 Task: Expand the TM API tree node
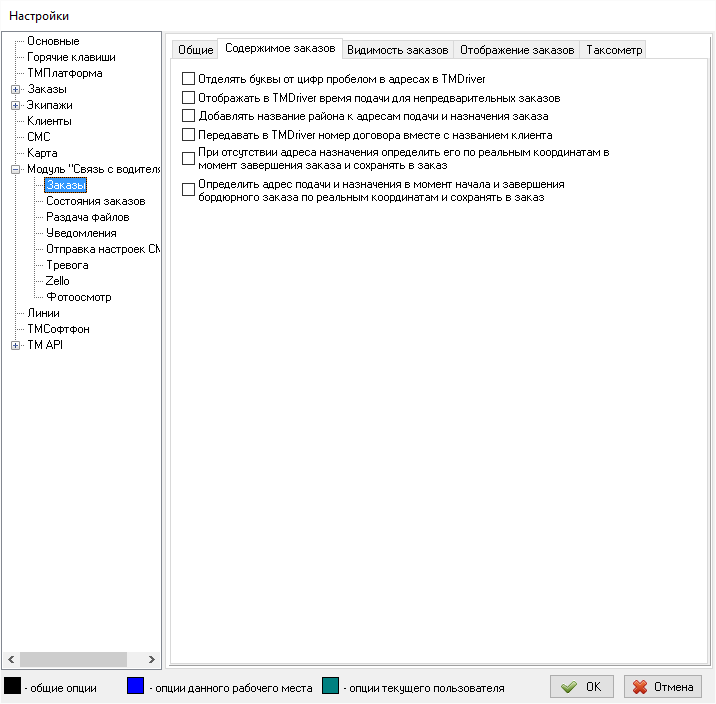pyautogui.click(x=16, y=345)
